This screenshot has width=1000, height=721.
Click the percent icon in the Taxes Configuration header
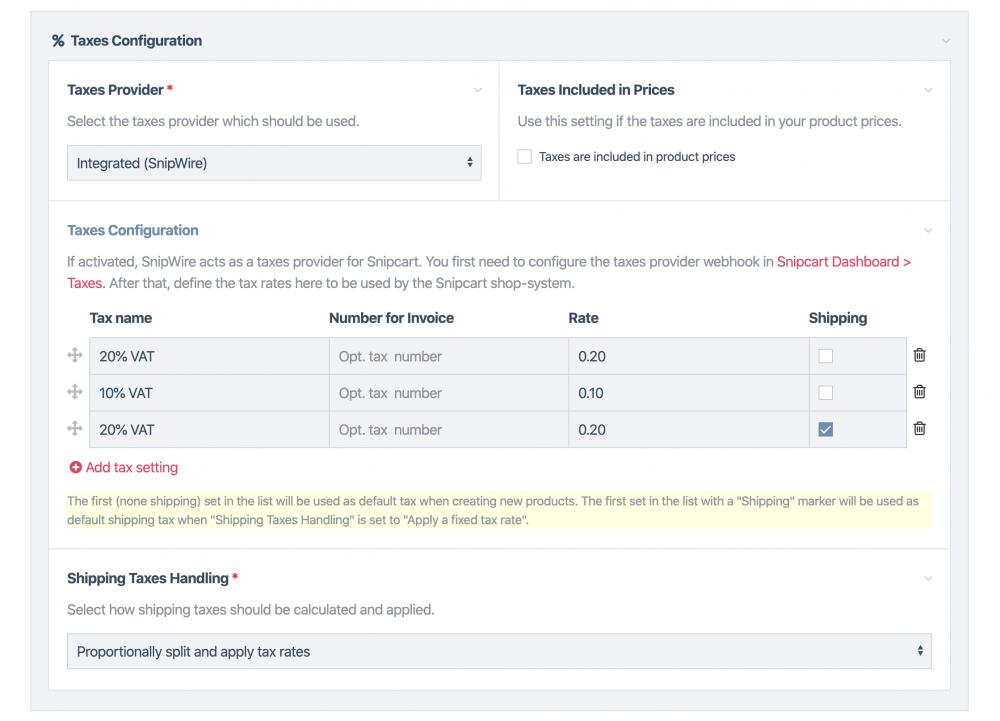[58, 41]
